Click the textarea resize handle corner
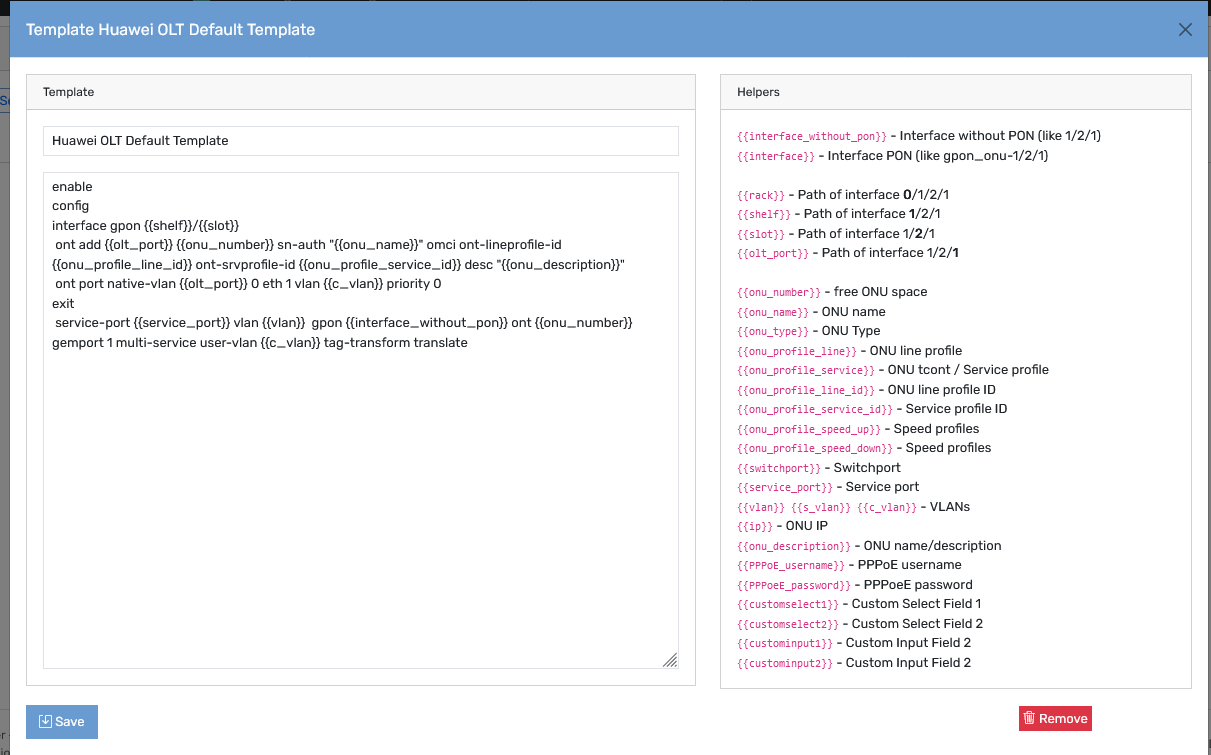The width and height of the screenshot is (1211, 755). (x=670, y=659)
